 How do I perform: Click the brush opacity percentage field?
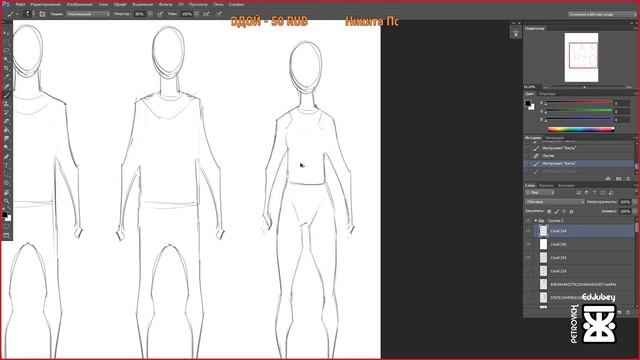(140, 14)
